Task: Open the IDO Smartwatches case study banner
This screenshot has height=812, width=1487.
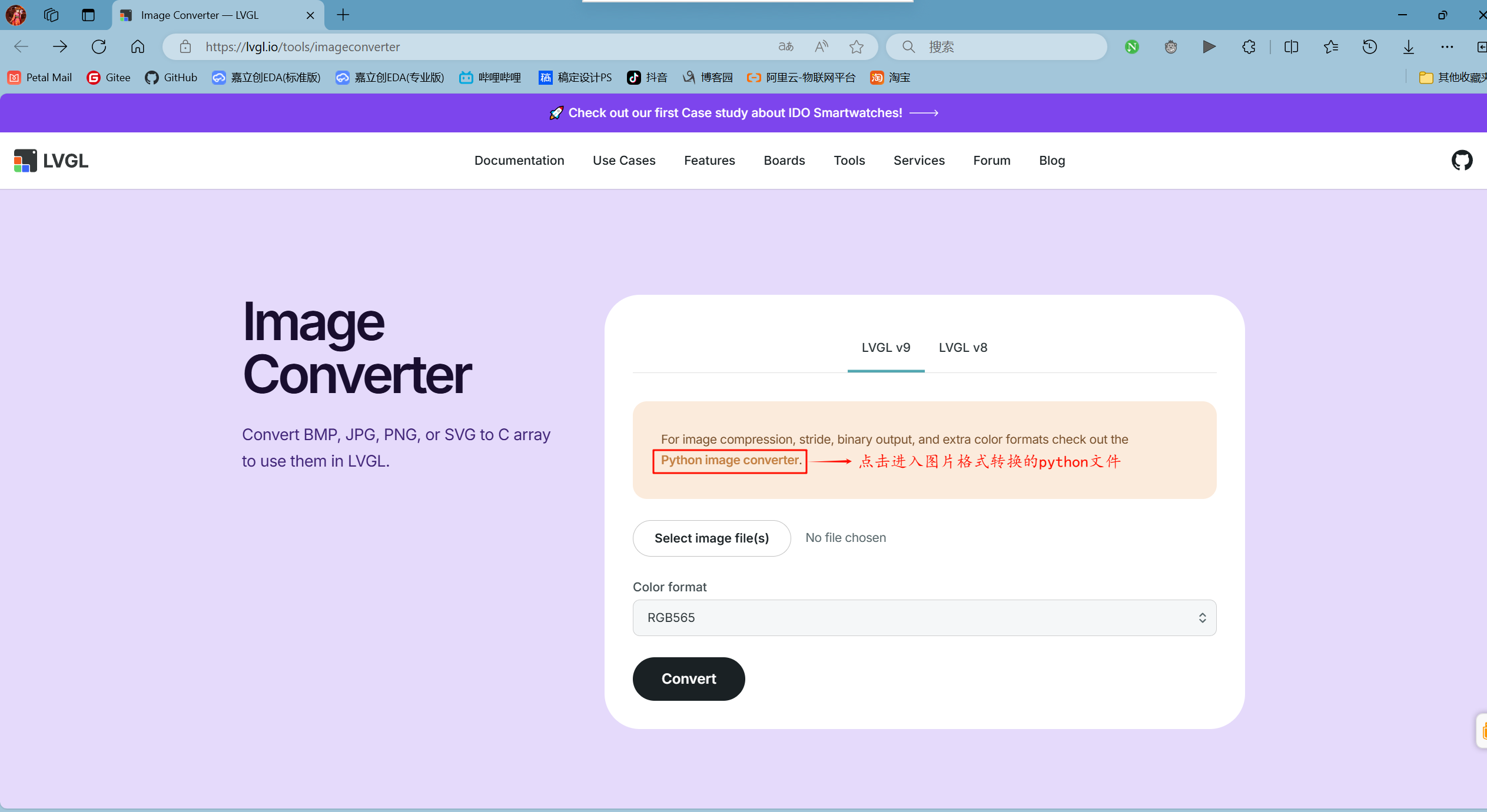Action: tap(743, 113)
